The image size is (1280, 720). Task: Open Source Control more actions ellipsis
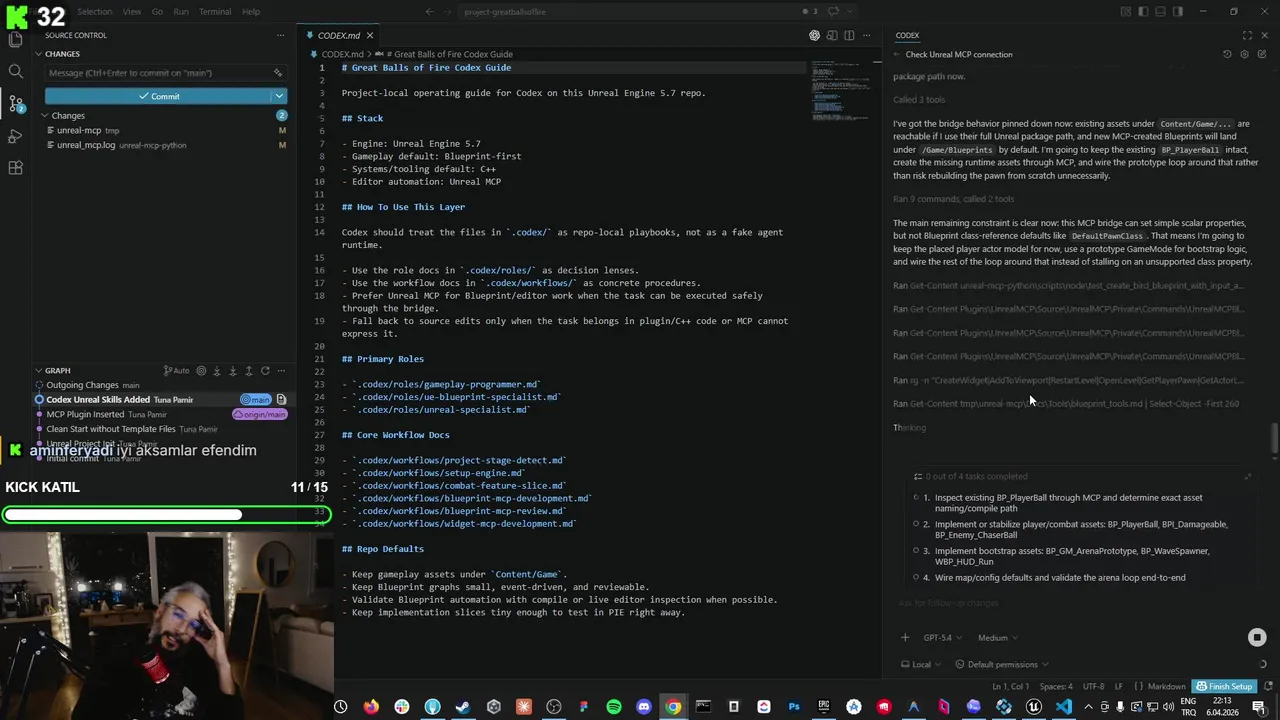pyautogui.click(x=279, y=35)
